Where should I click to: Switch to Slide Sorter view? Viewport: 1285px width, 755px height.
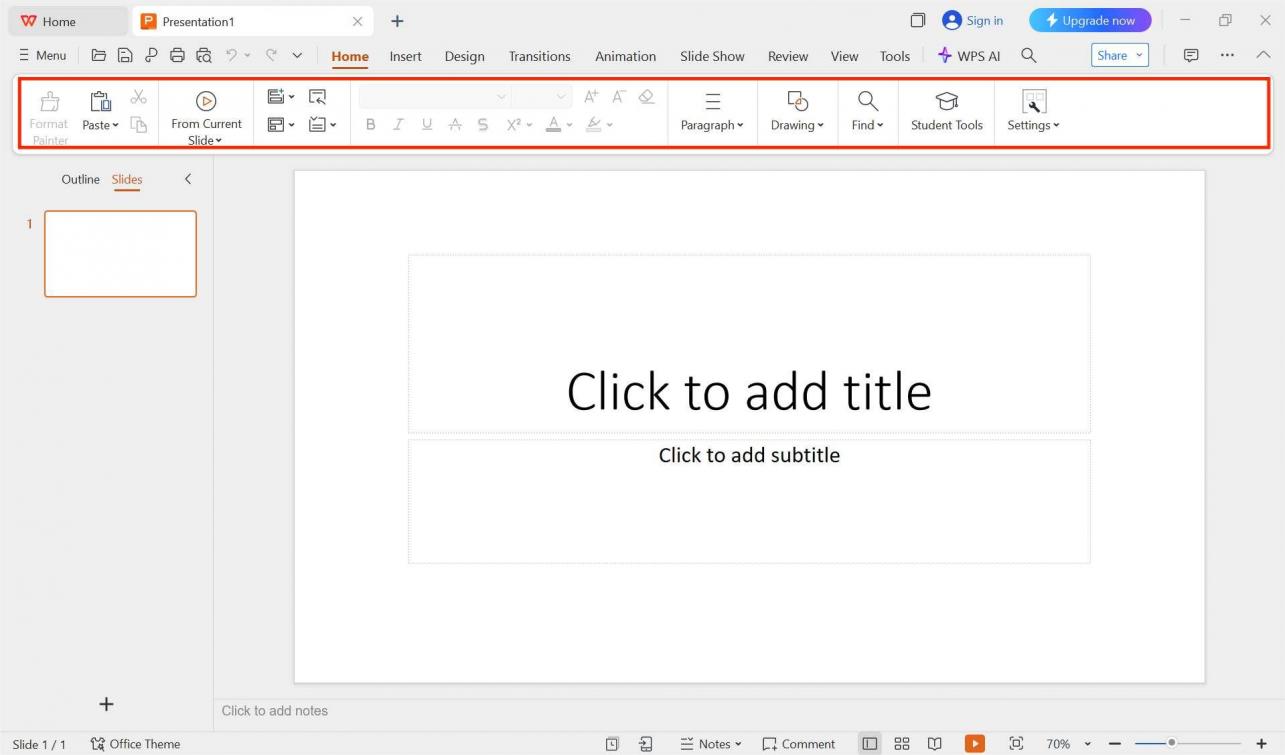pyautogui.click(x=902, y=744)
